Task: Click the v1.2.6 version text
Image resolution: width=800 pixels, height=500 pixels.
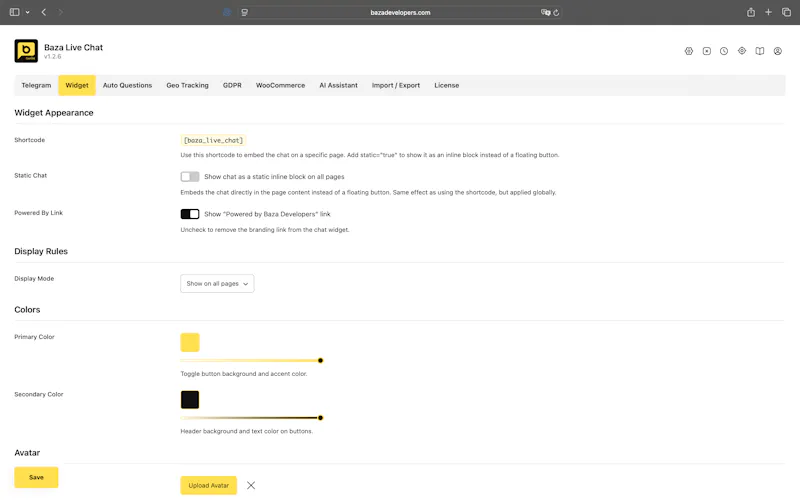Action: (x=53, y=57)
